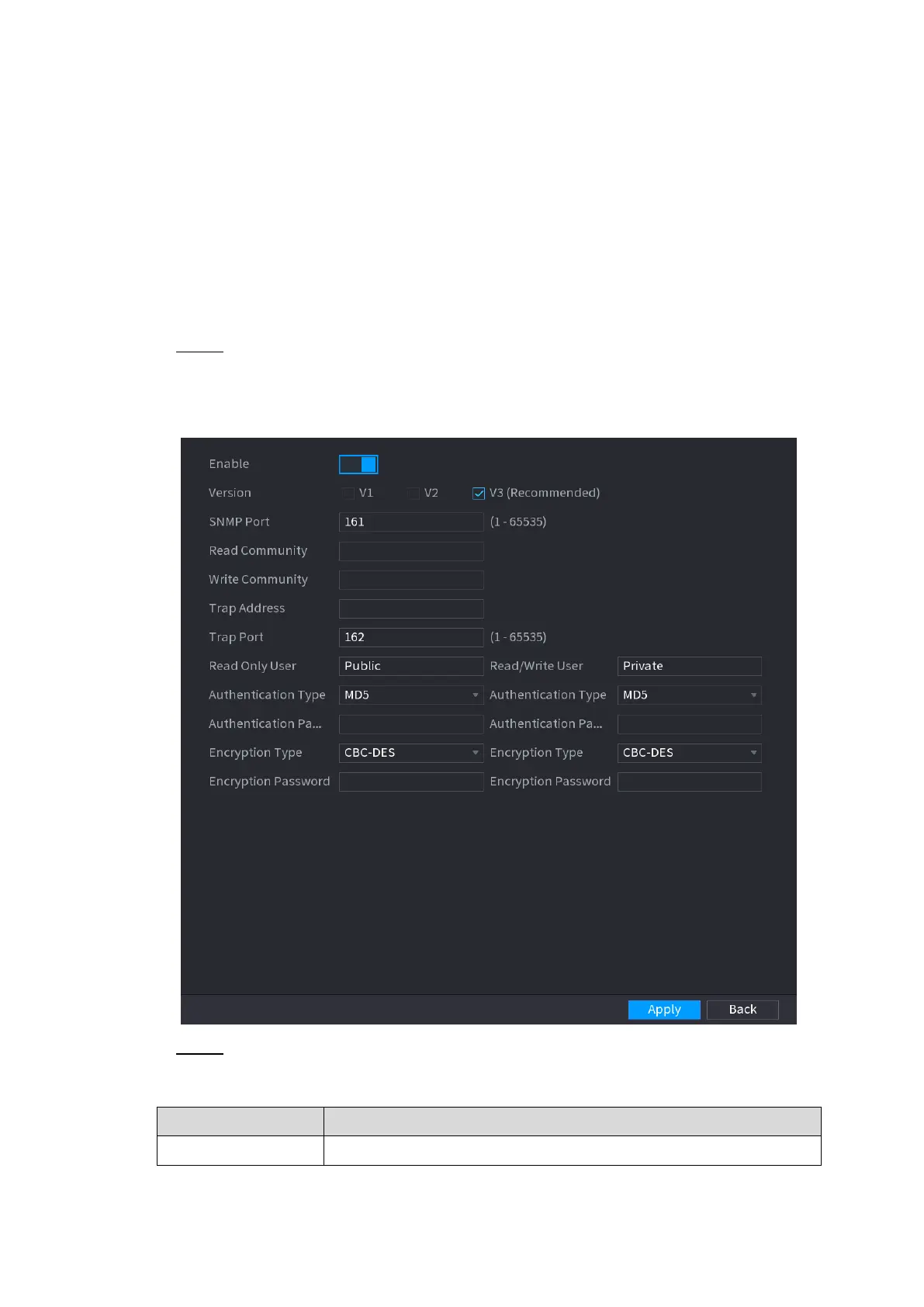Image resolution: width=924 pixels, height=1307 pixels.
Task: Click the '(1 - 65535)' text beside Trap Port
Action: click(x=518, y=637)
